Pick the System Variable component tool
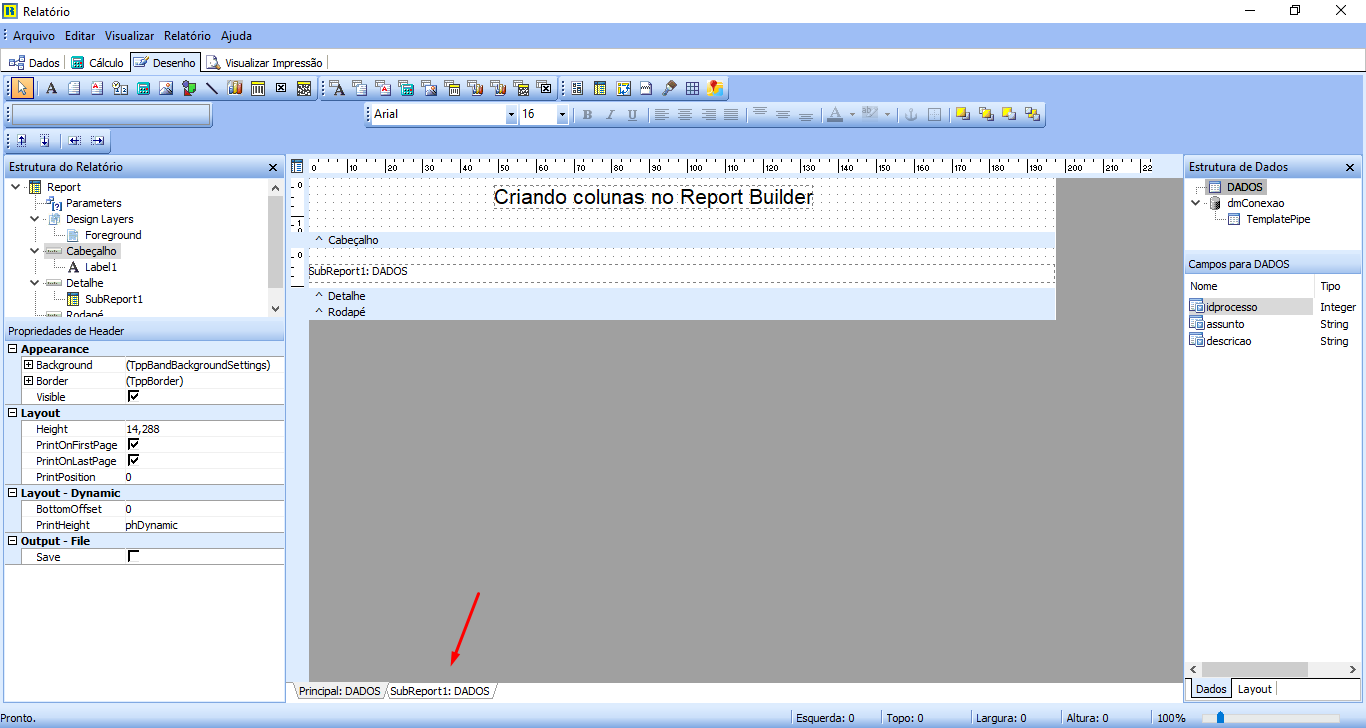The height and width of the screenshot is (728, 1366). [x=120, y=88]
